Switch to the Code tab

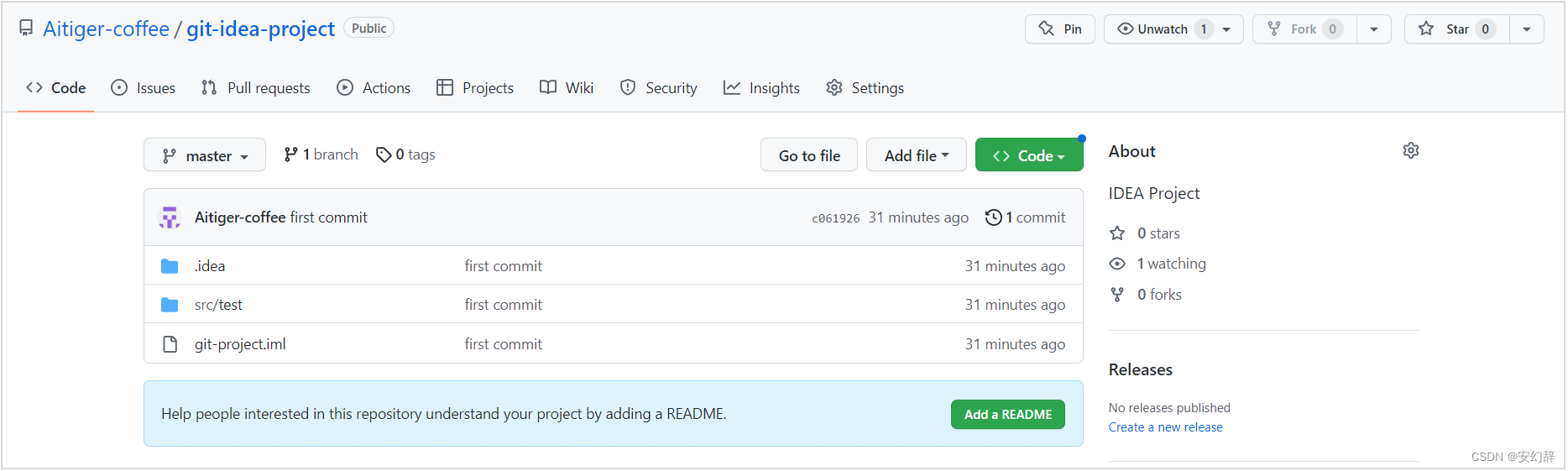(56, 88)
